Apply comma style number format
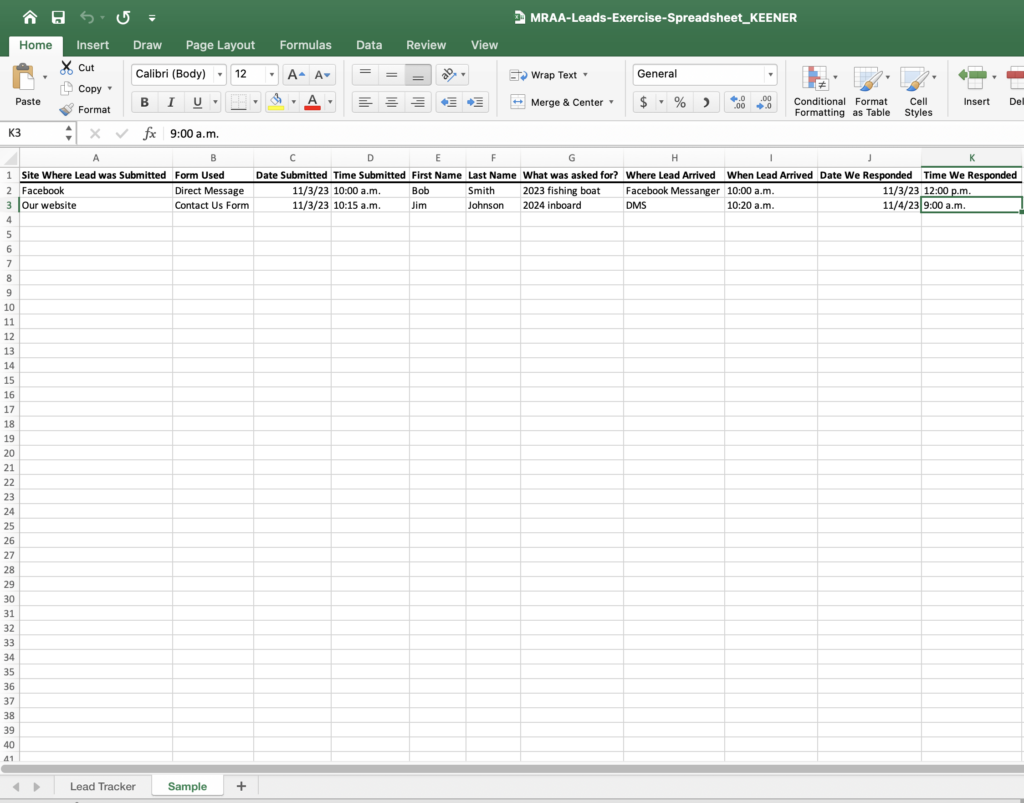Viewport: 1024px width, 803px height. click(706, 102)
